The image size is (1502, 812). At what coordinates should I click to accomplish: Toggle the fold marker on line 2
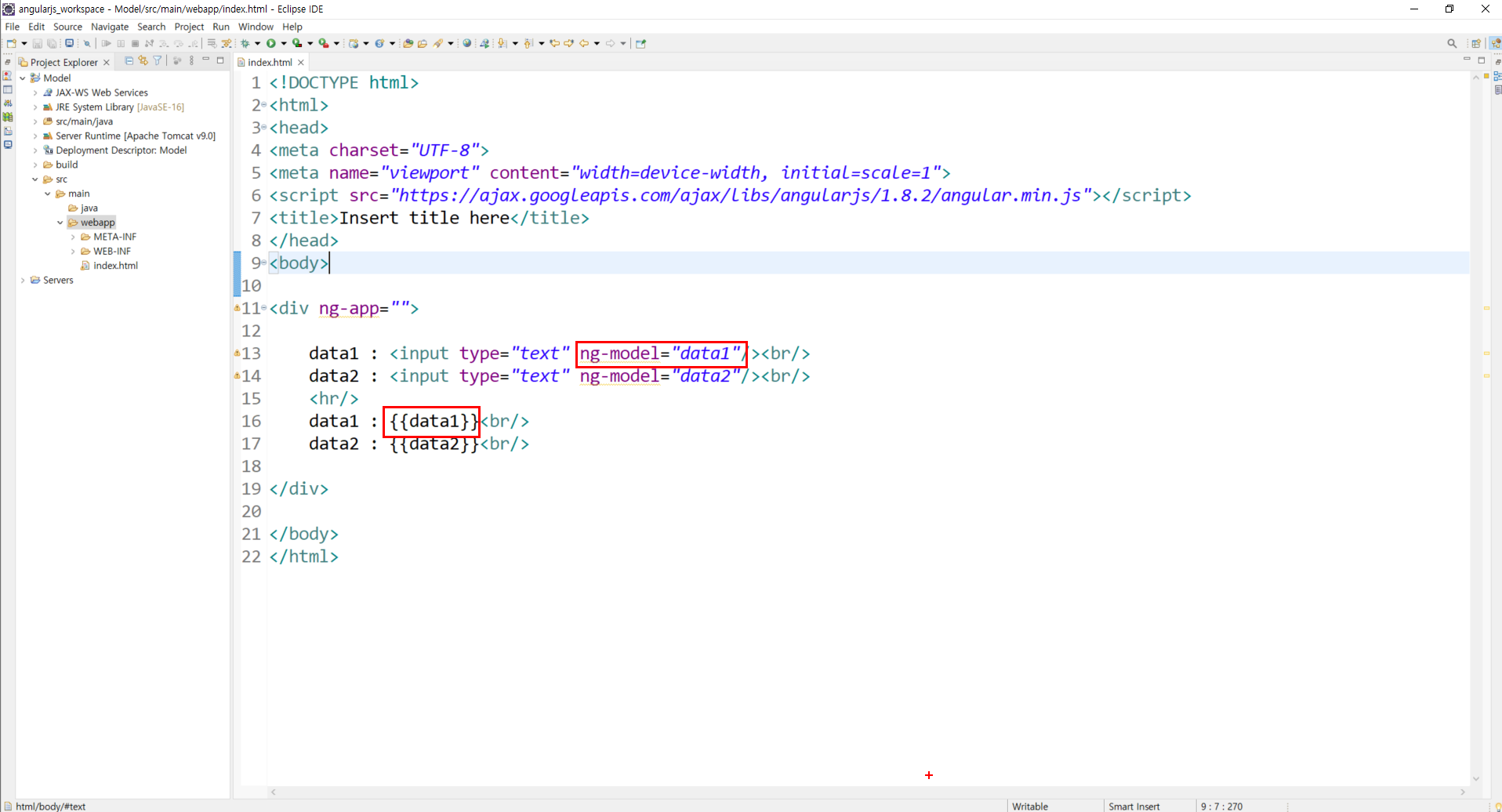264,105
